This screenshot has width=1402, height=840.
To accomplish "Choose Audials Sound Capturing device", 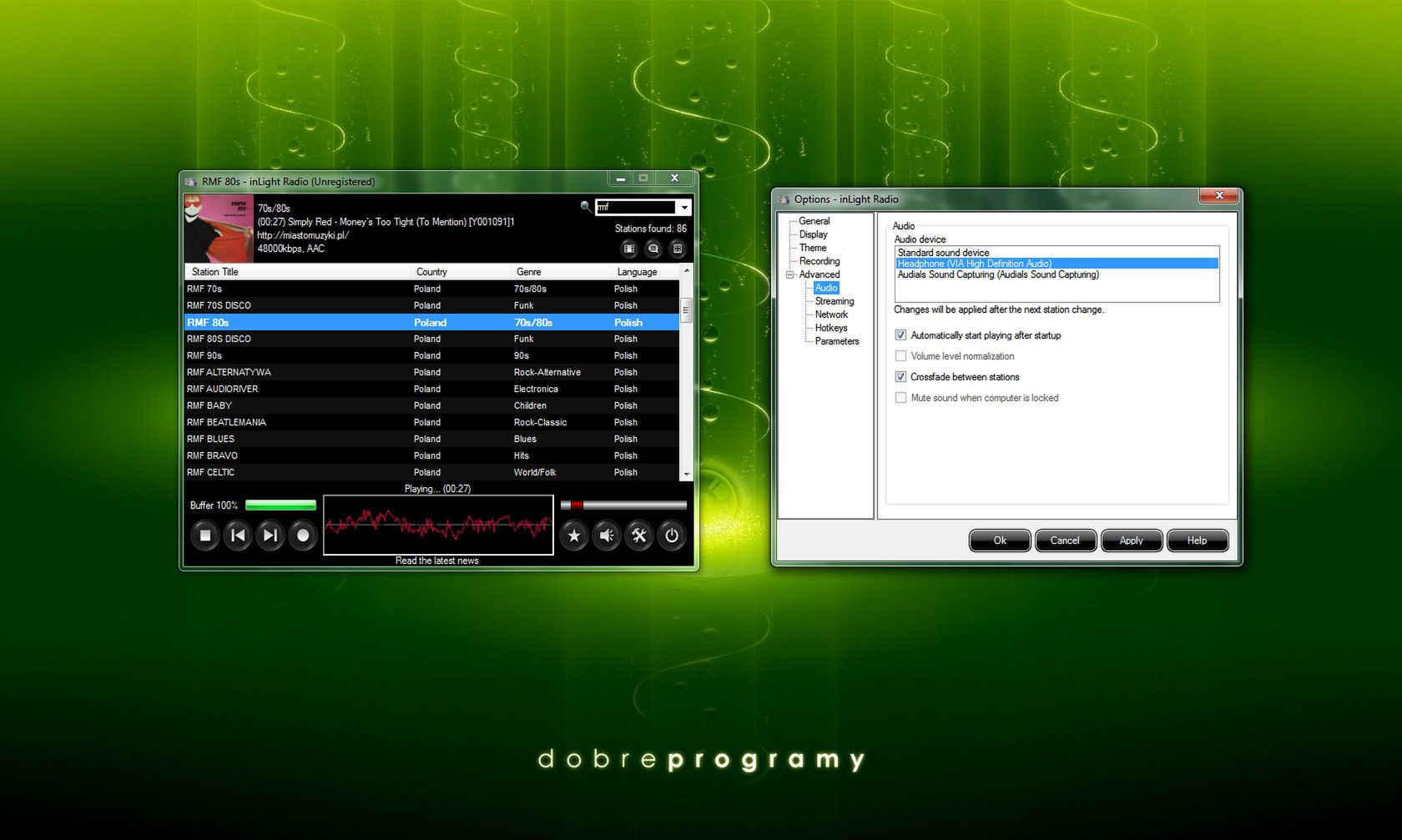I will pyautogui.click(x=1057, y=274).
